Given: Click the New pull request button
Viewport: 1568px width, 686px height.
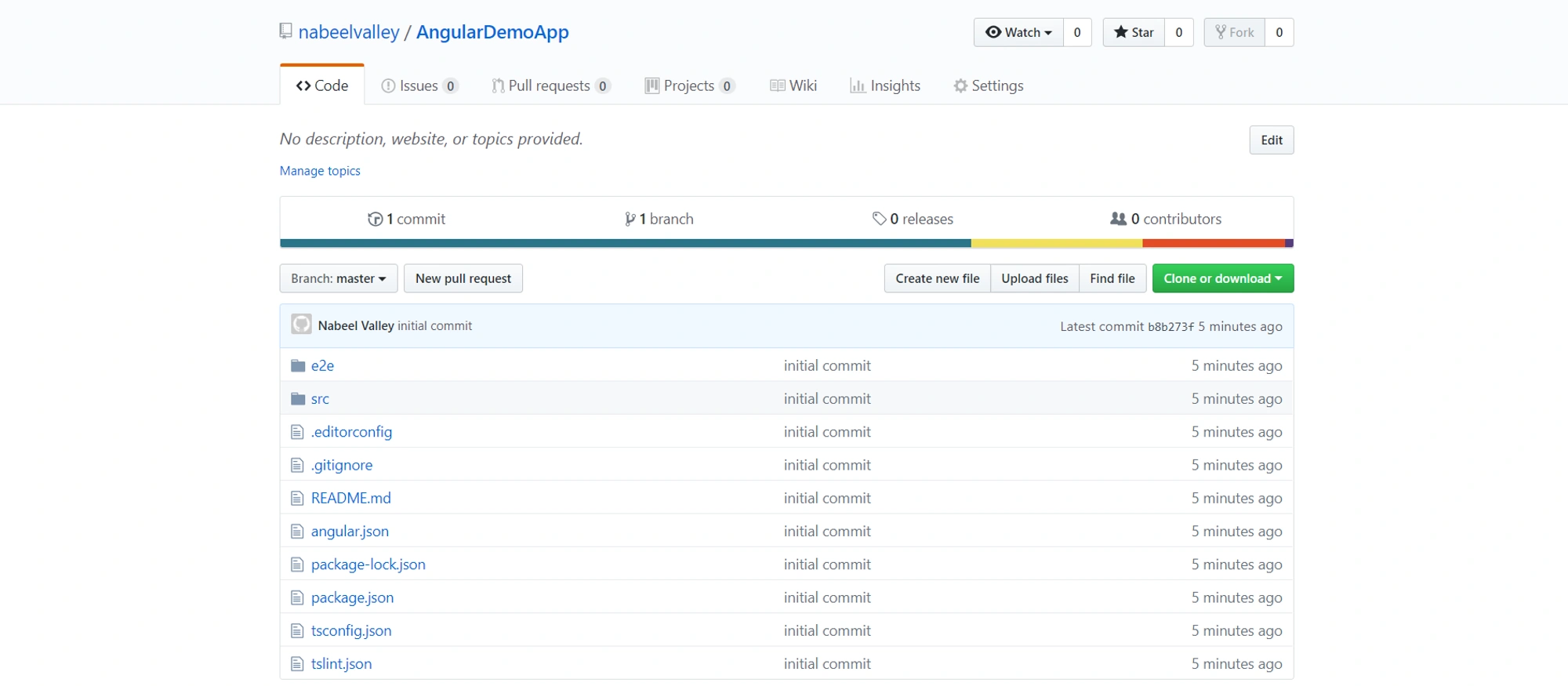Looking at the screenshot, I should 463,278.
